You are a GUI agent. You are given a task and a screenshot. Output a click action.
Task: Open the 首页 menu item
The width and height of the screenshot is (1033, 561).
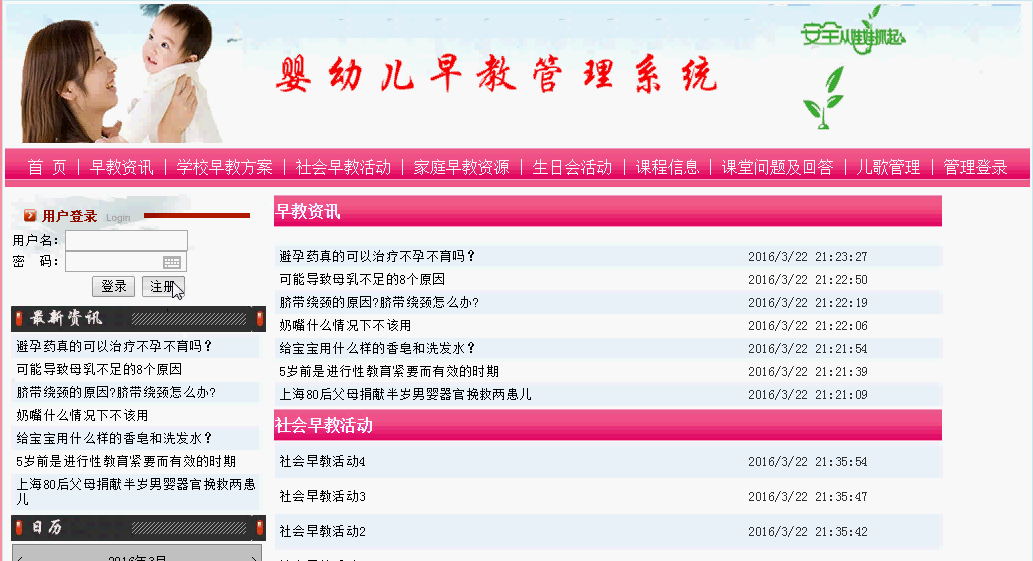point(47,167)
